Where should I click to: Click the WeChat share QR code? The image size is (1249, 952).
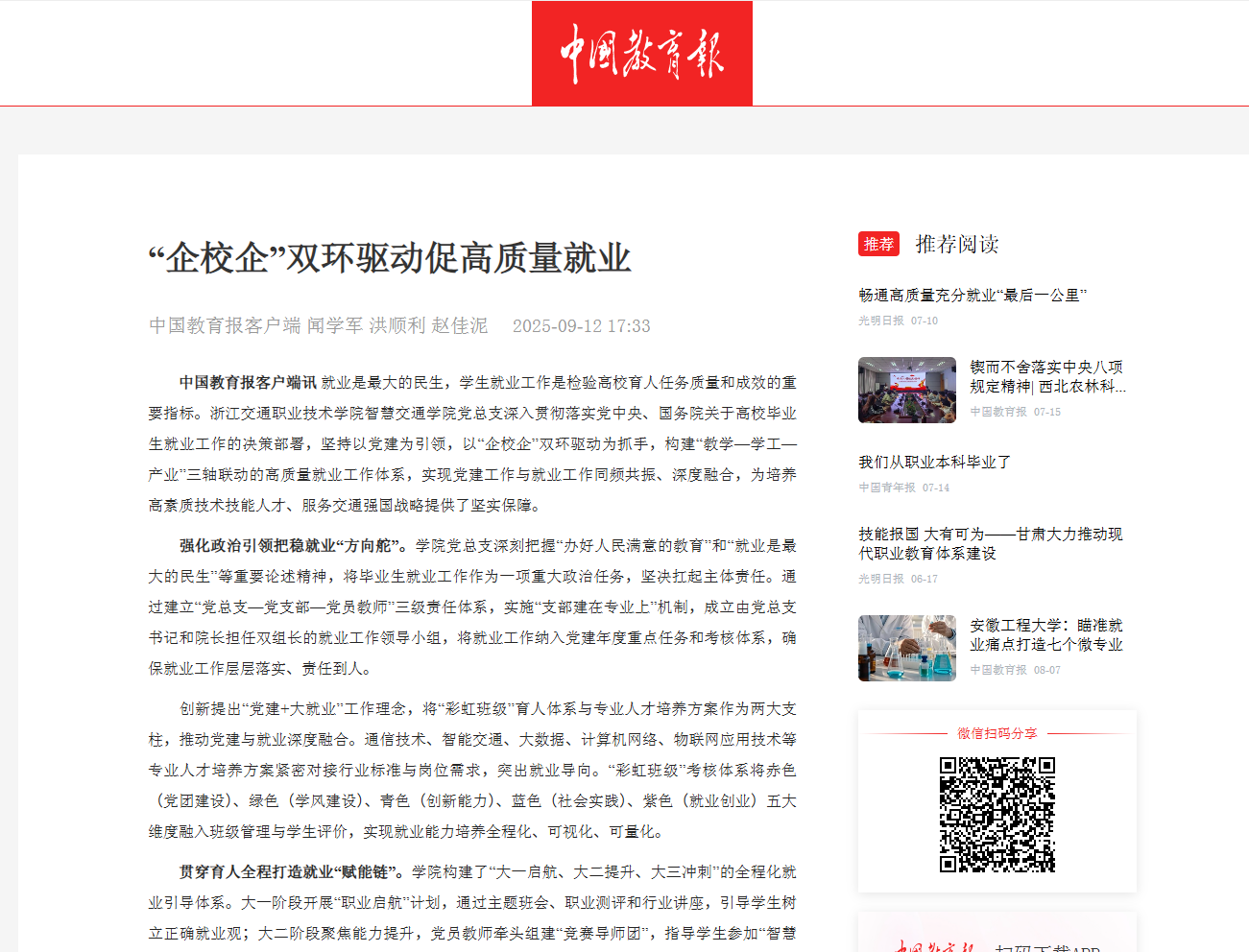pyautogui.click(x=997, y=814)
